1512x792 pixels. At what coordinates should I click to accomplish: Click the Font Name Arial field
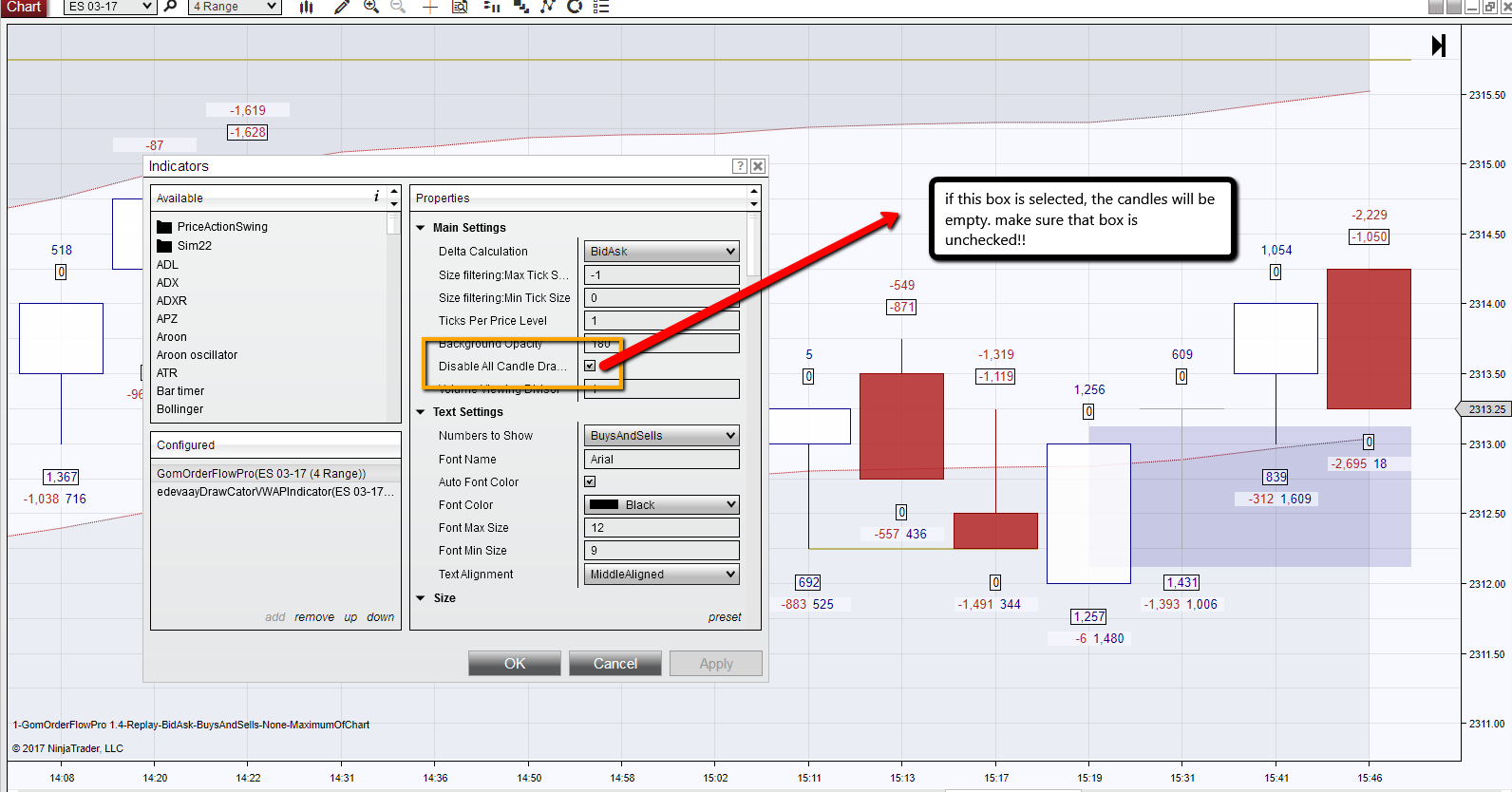pyautogui.click(x=661, y=460)
